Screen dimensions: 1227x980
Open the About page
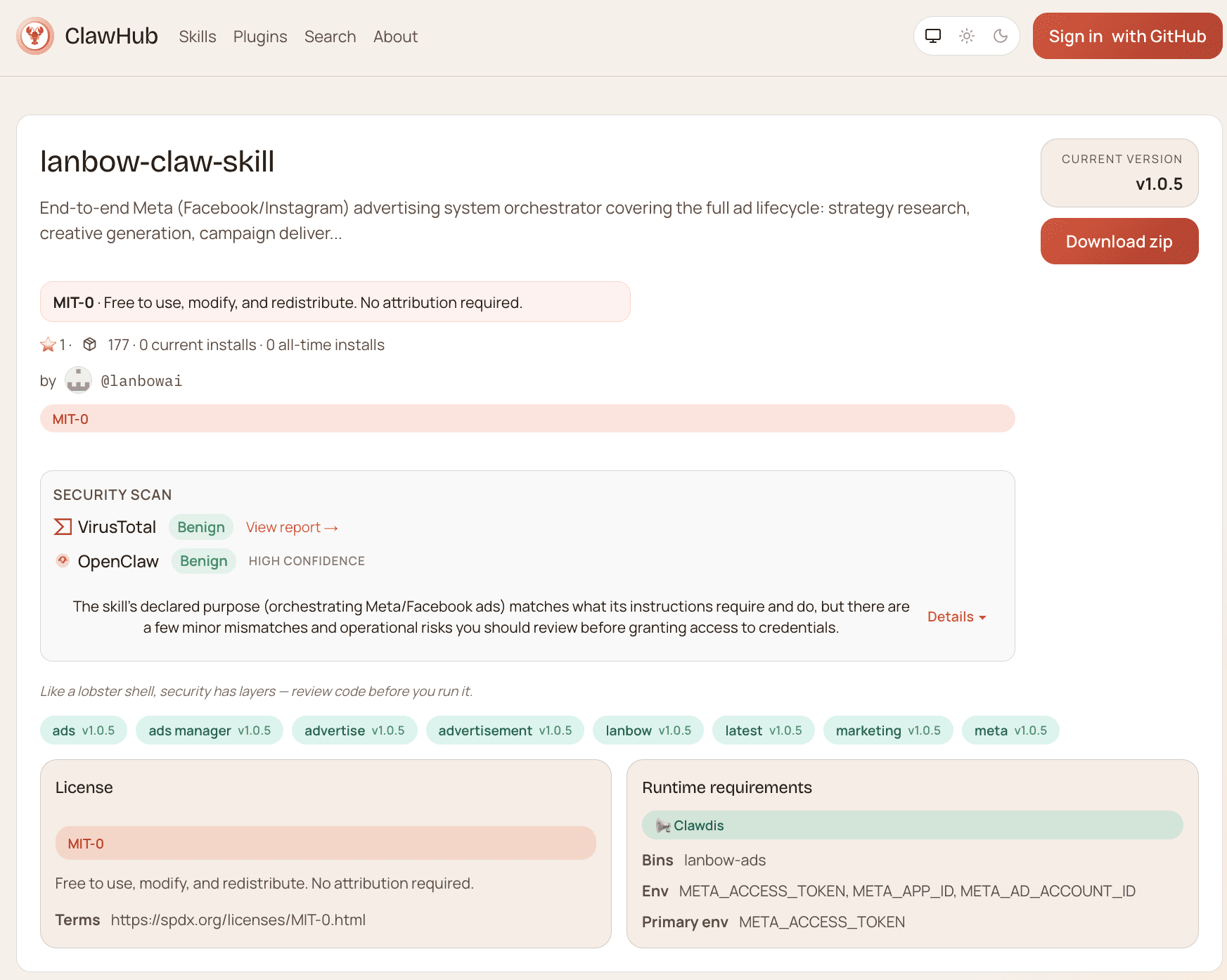395,37
